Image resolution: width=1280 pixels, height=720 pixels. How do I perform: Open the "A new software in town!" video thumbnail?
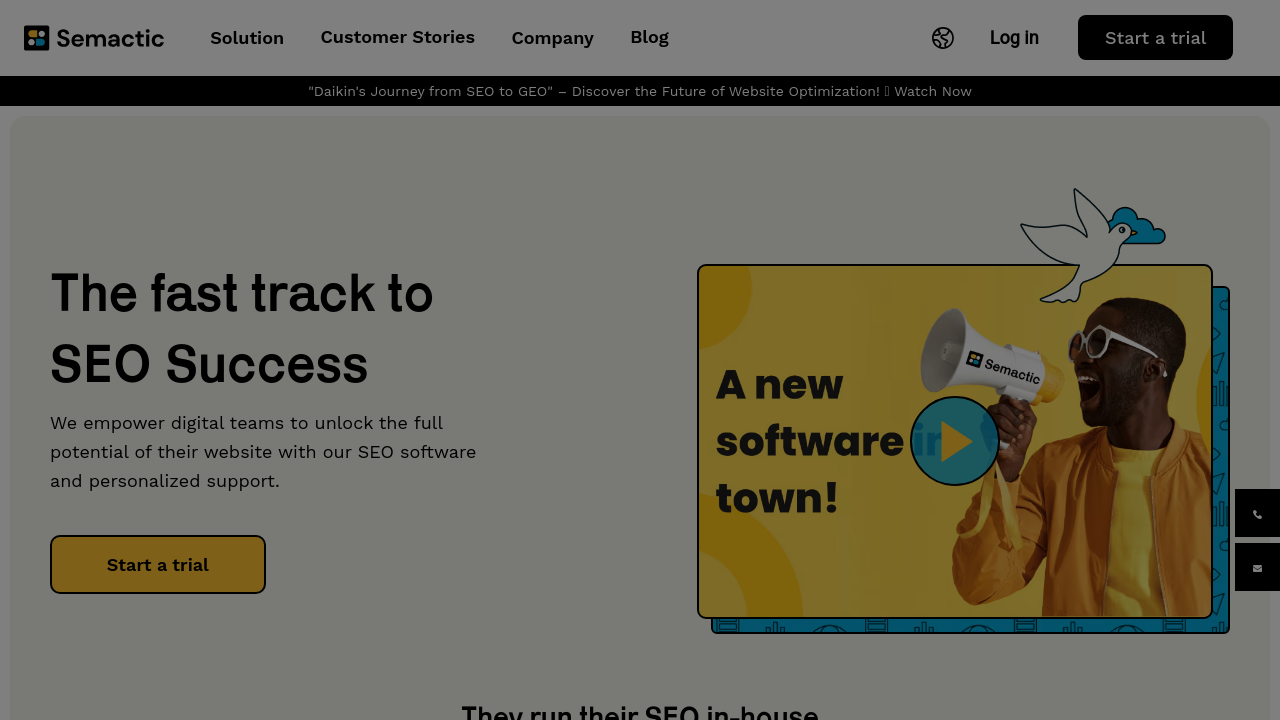coord(954,441)
